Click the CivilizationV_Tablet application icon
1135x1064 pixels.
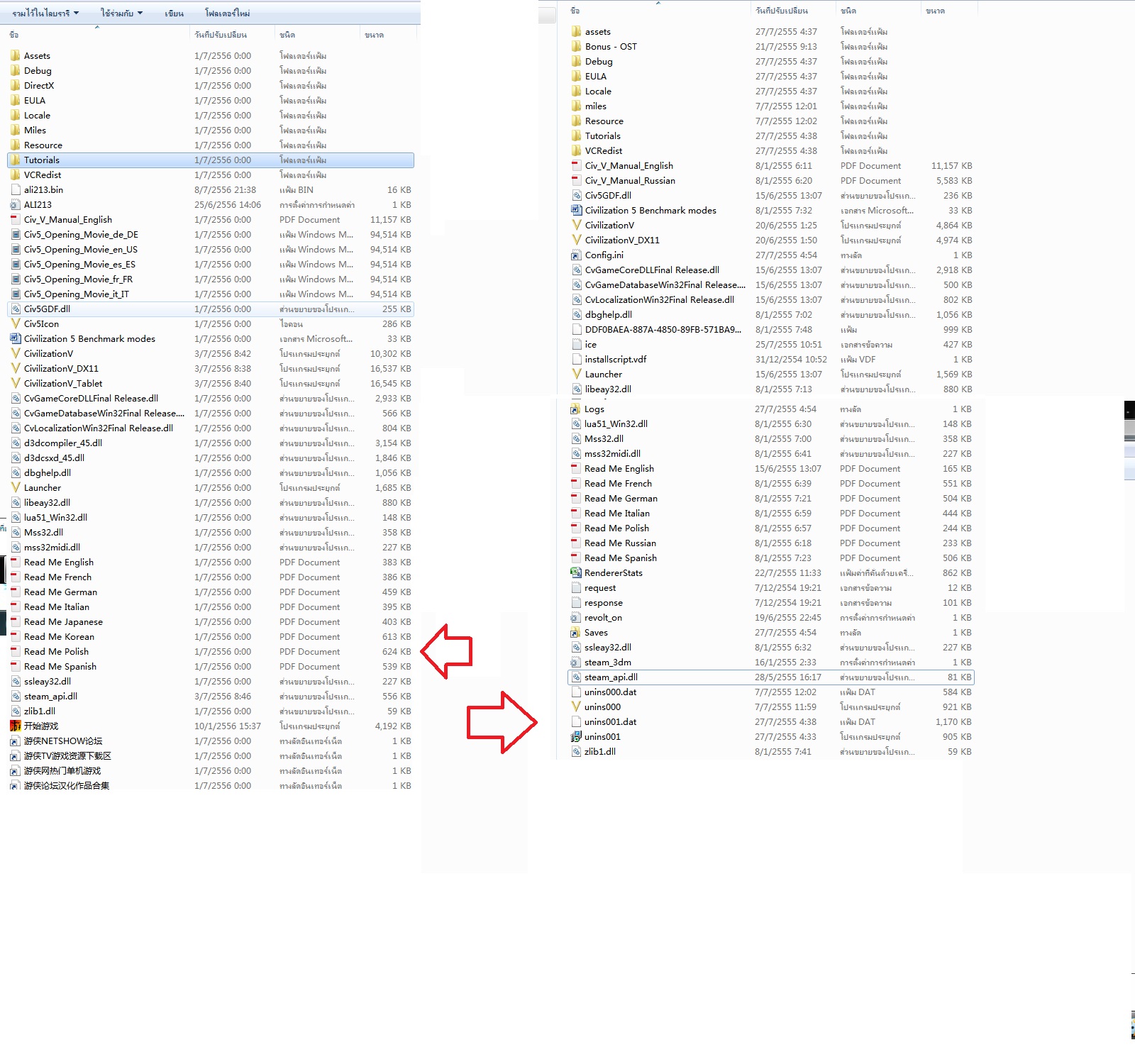(16, 383)
